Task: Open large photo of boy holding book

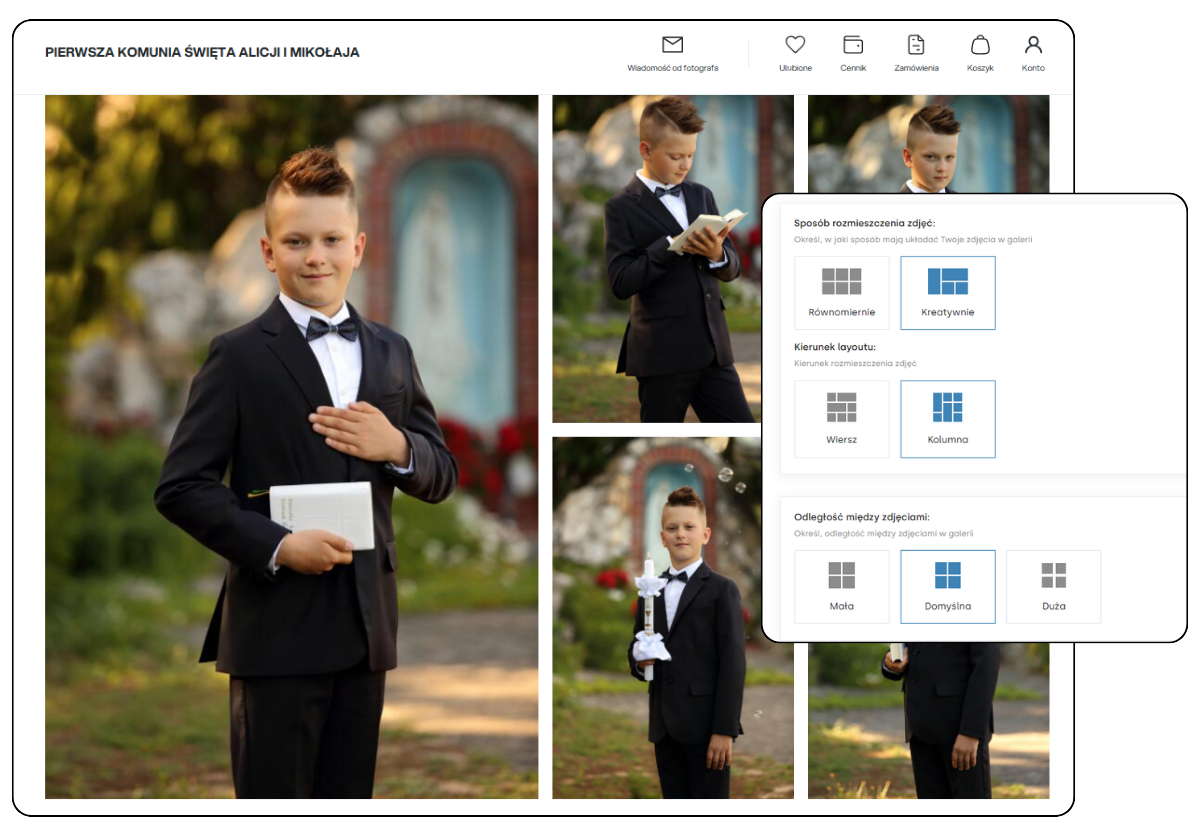Action: (291, 447)
